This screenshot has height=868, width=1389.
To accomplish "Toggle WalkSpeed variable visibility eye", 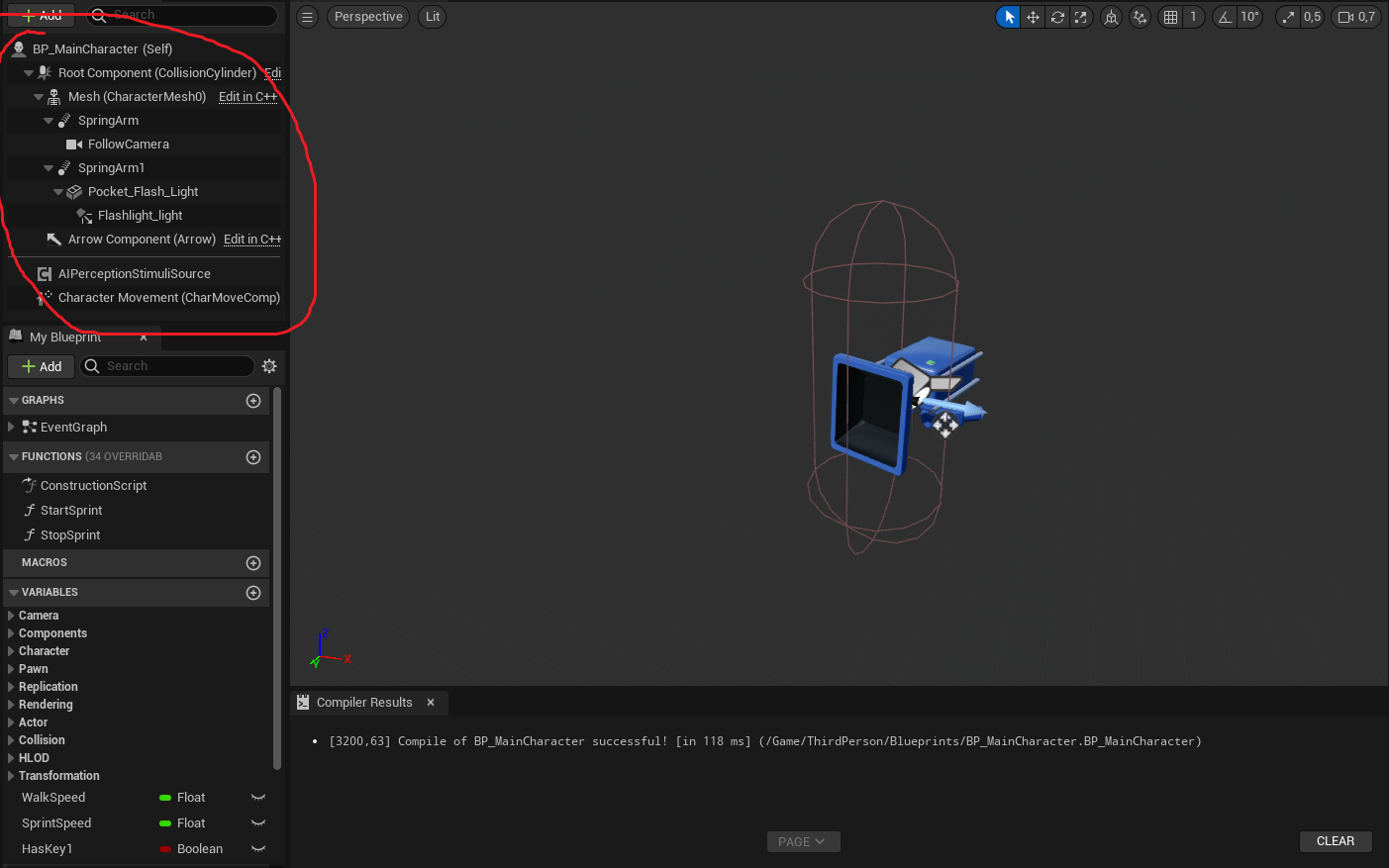I will point(258,798).
